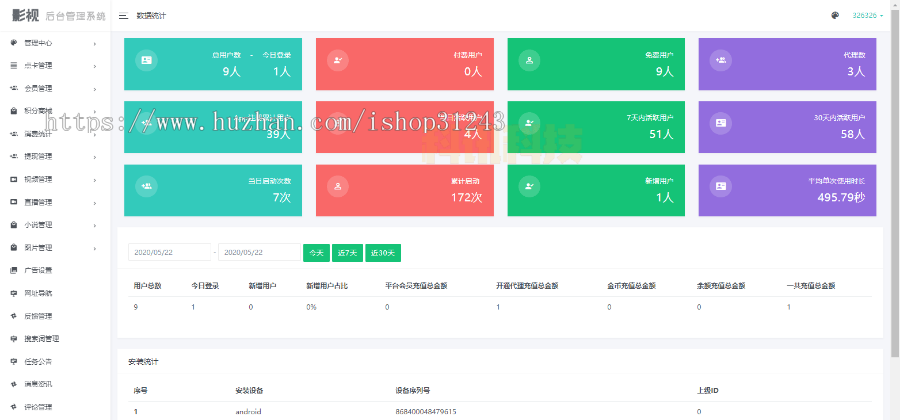This screenshot has height=420, width=900.
Task: Click the 当日启动次数 card icon
Action: point(147,186)
